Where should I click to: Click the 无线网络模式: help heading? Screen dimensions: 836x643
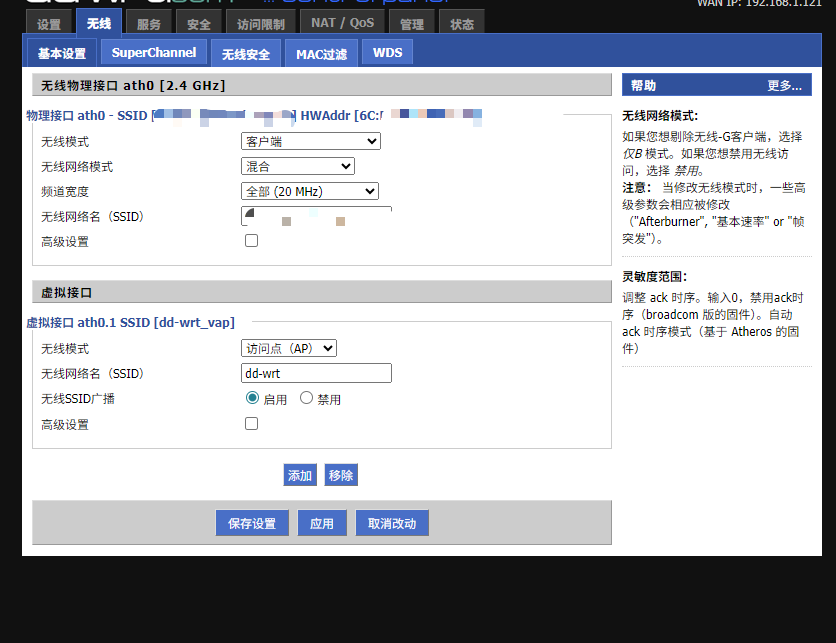point(660,116)
